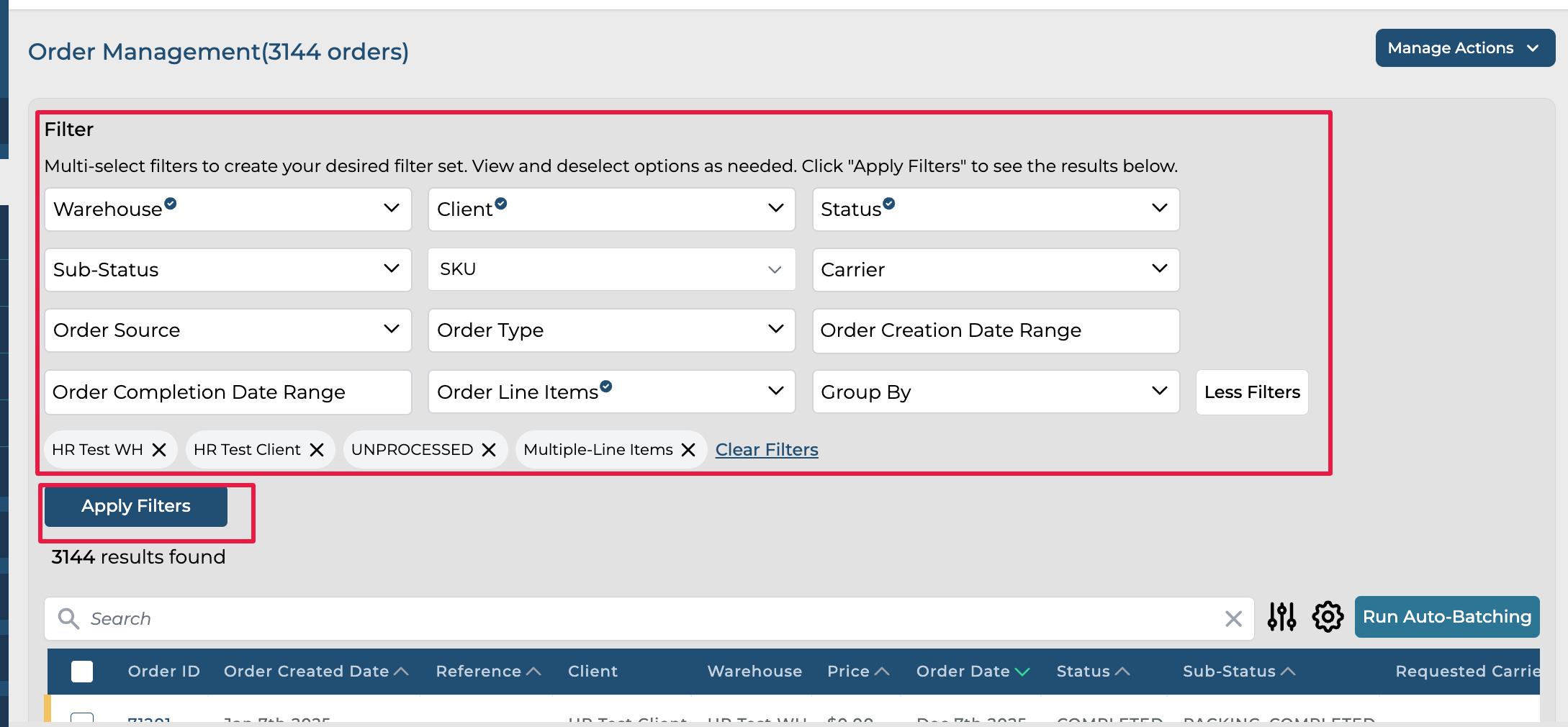Clear the search field with X icon
1568x727 pixels.
[1233, 618]
